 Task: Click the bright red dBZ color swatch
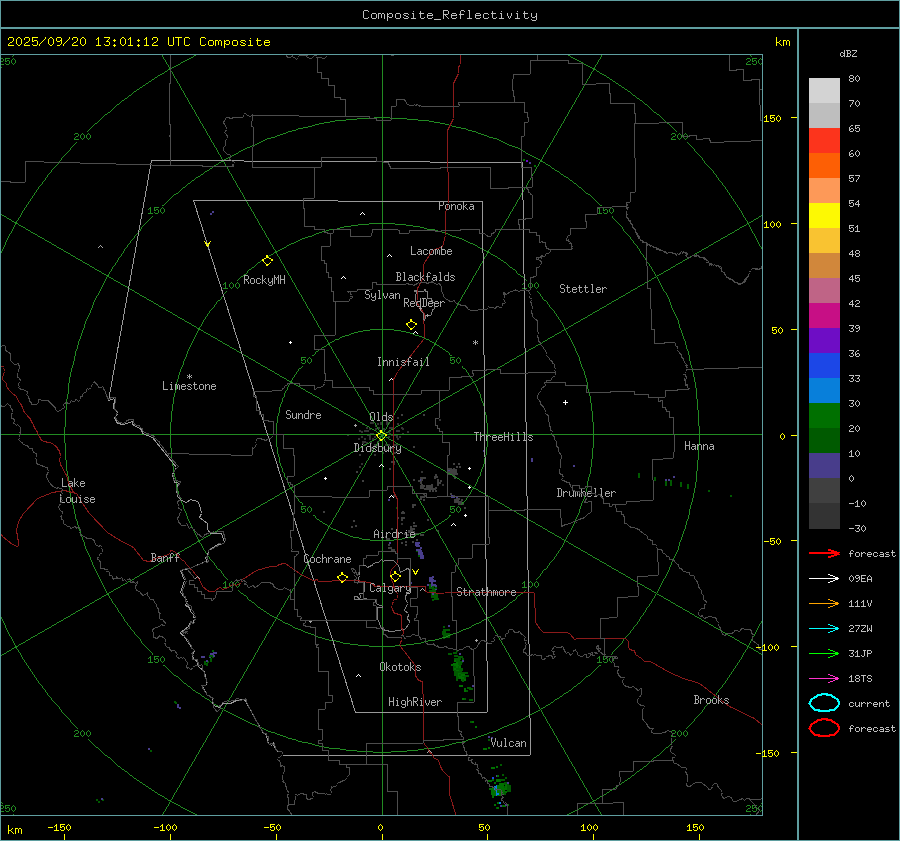824,140
